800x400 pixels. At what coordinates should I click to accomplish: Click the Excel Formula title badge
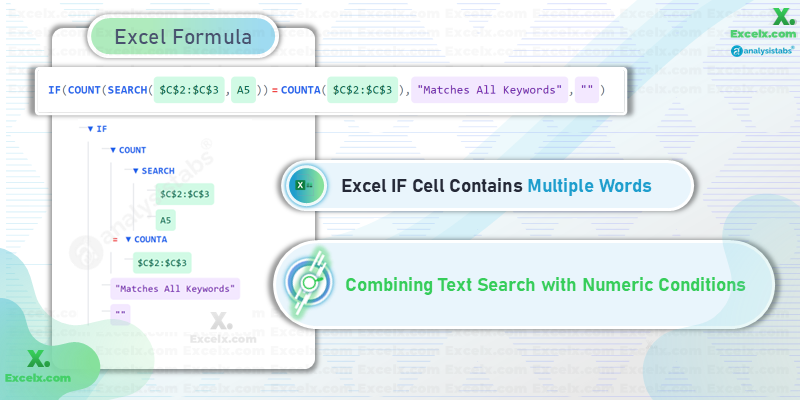183,37
